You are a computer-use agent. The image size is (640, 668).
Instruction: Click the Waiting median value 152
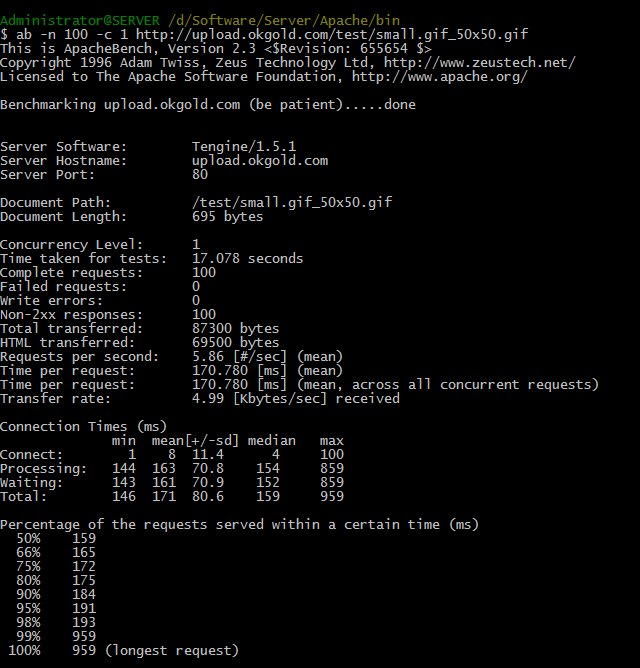268,483
